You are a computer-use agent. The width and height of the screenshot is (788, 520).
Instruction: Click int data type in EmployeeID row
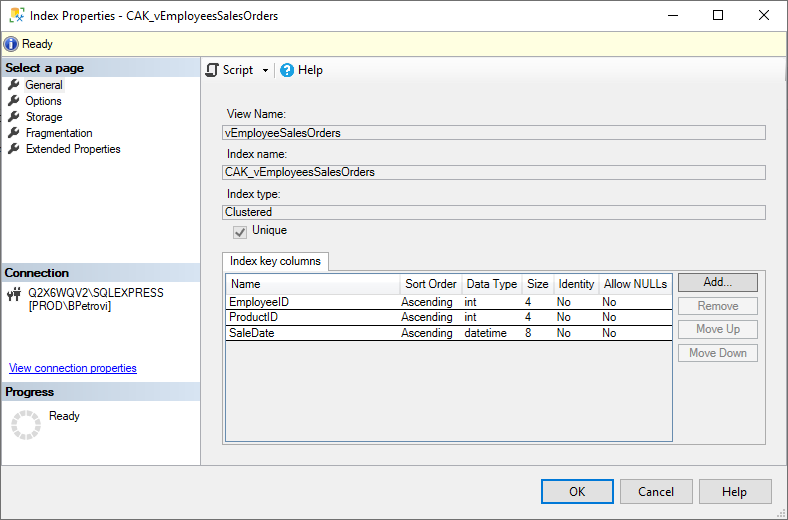[470, 302]
